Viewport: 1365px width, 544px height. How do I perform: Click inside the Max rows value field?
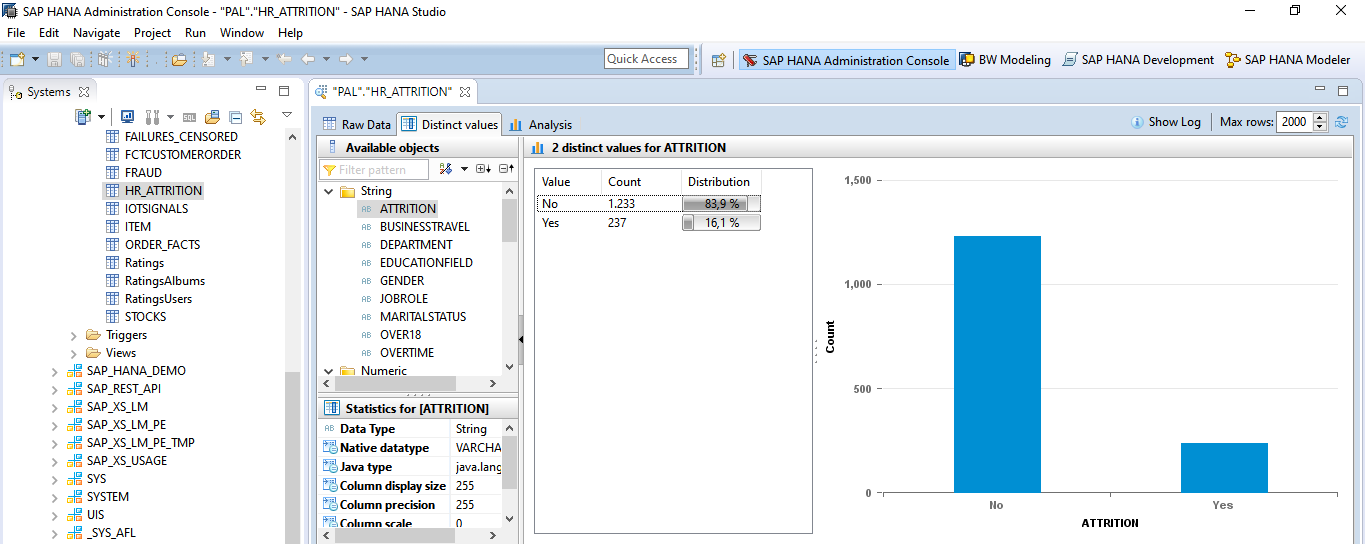(1293, 122)
